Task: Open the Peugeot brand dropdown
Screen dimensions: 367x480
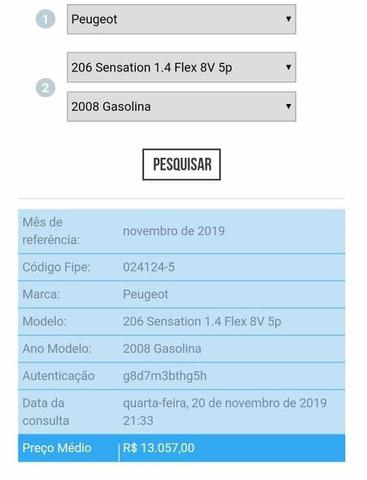Action: coord(181,19)
